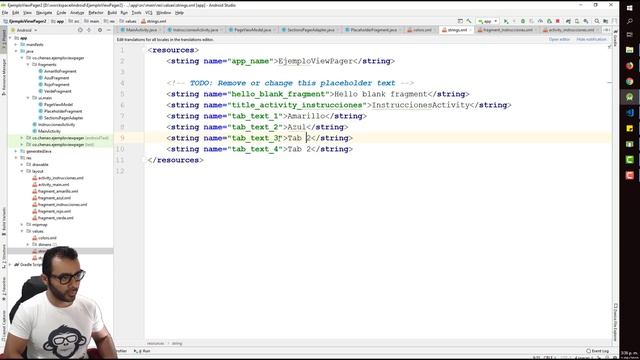Toggle the Run tool window button
The height and width of the screenshot is (360, 640).
click(142, 351)
